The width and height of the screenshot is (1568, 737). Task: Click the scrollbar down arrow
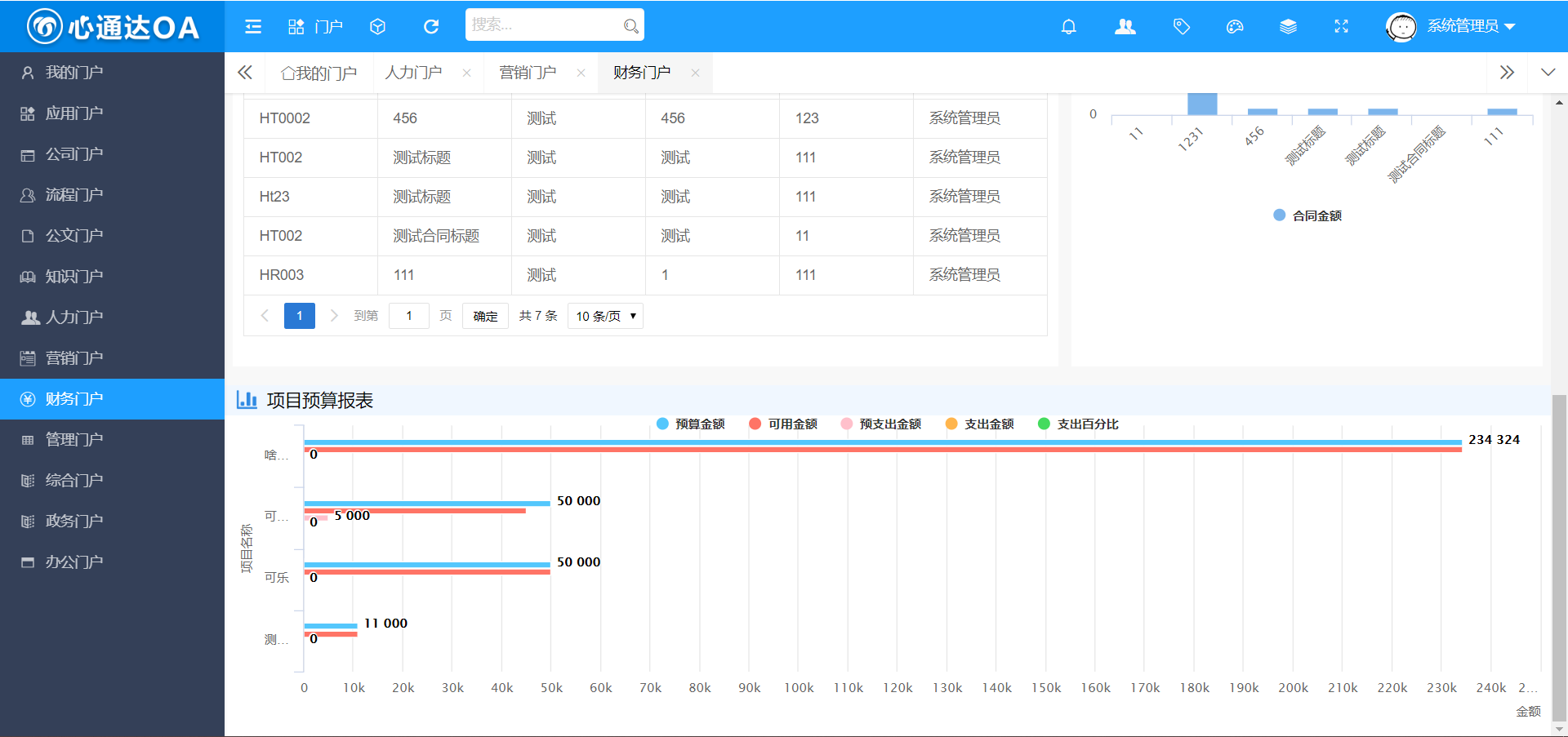[1559, 729]
